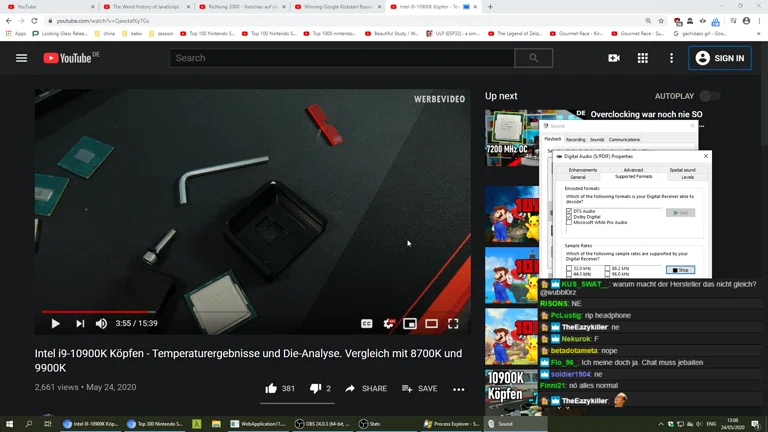The height and width of the screenshot is (432, 768).
Task: Switch to Sounds tab in Sound window
Action: [597, 140]
